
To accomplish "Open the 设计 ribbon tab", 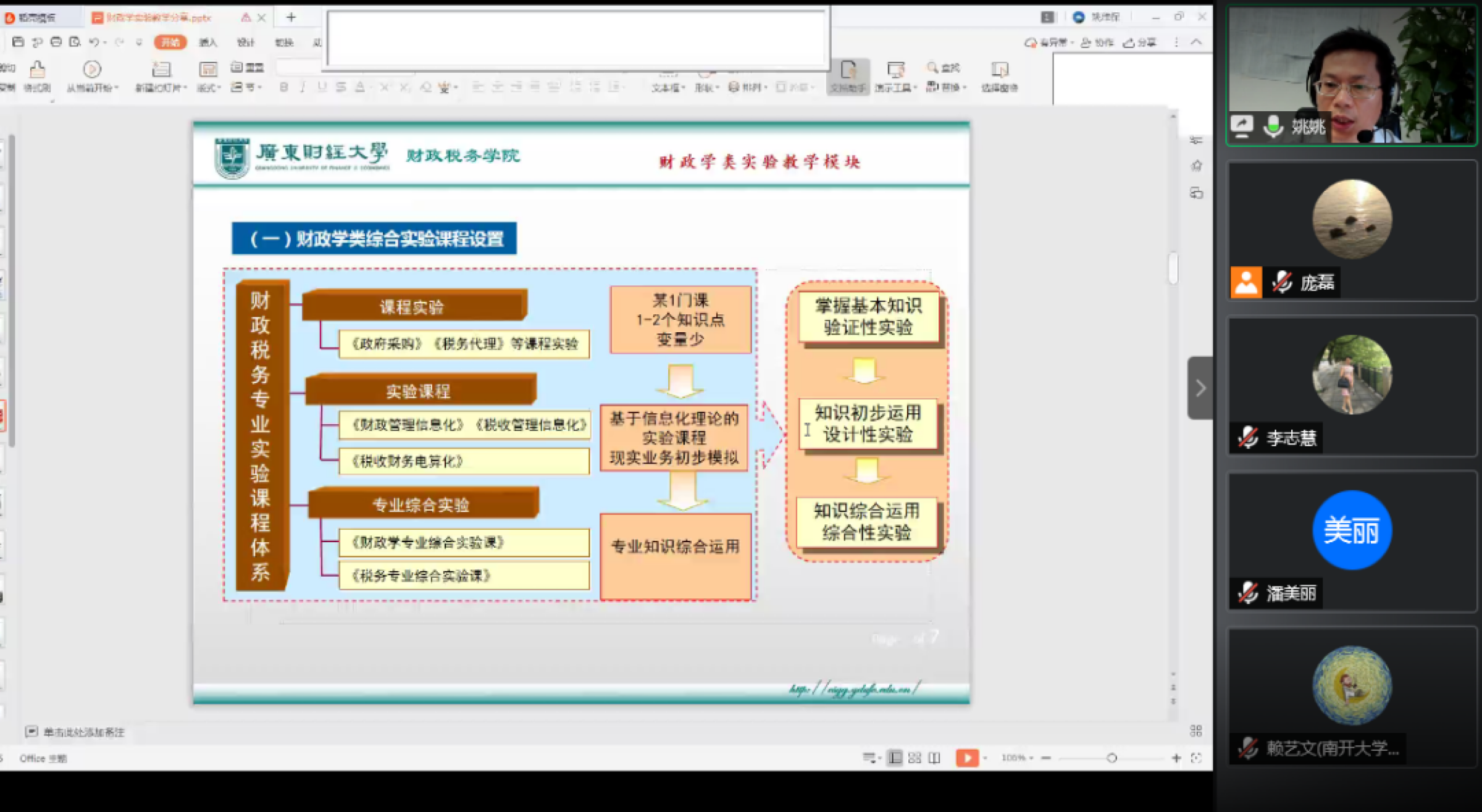I will (x=246, y=42).
